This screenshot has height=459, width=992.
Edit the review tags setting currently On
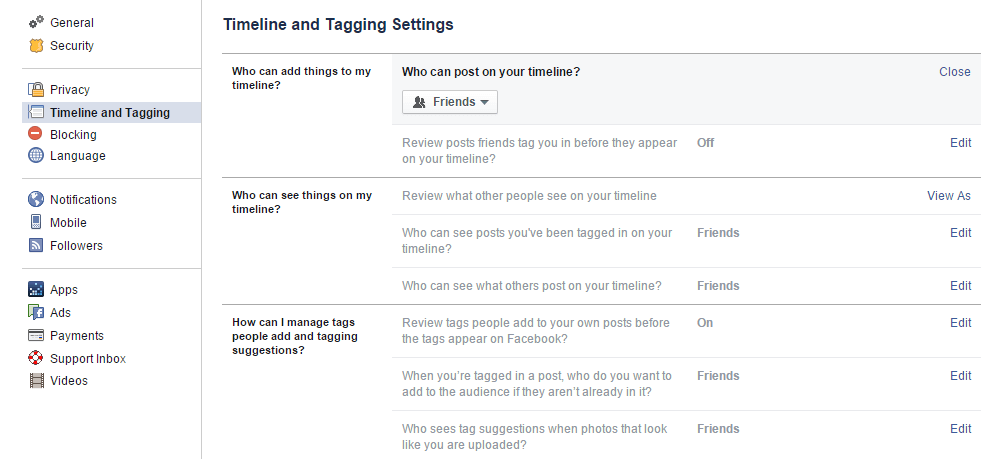[961, 323]
